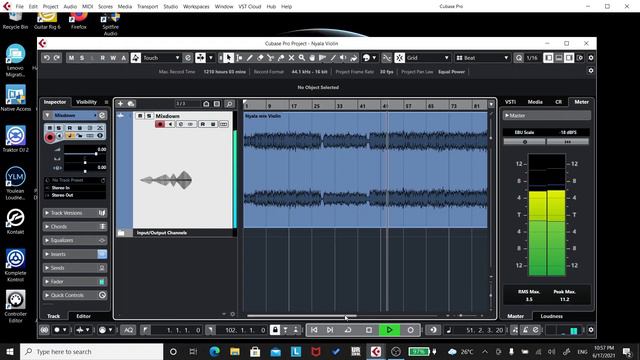Viewport: 640px width, 360px height.
Task: Select the Line tool in the toolbar
Action: click(x=333, y=58)
